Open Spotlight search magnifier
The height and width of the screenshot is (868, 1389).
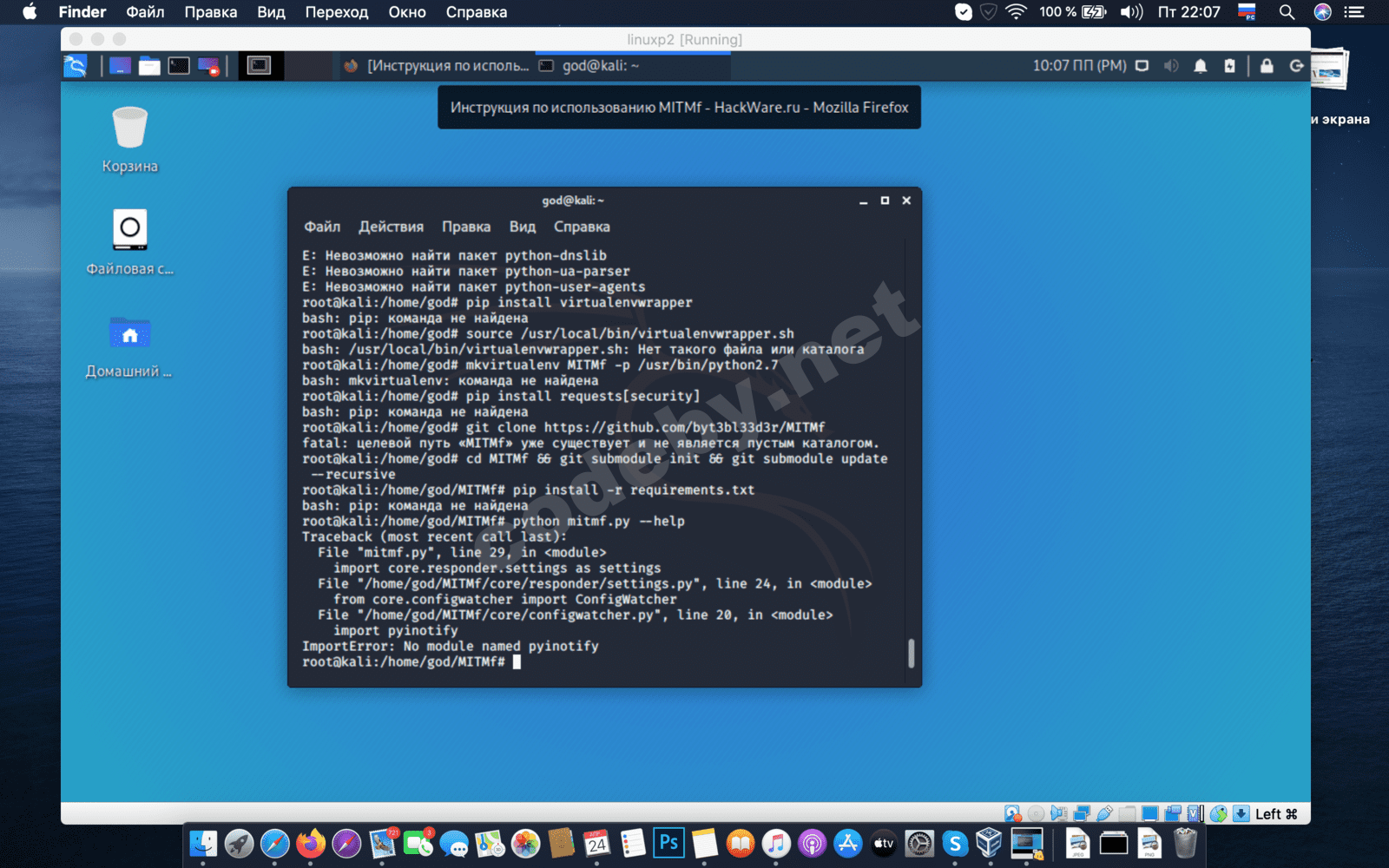(x=1287, y=12)
